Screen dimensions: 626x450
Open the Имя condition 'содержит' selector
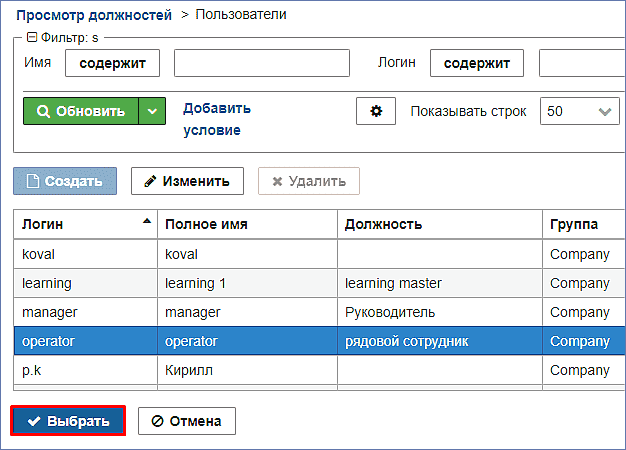click(113, 63)
